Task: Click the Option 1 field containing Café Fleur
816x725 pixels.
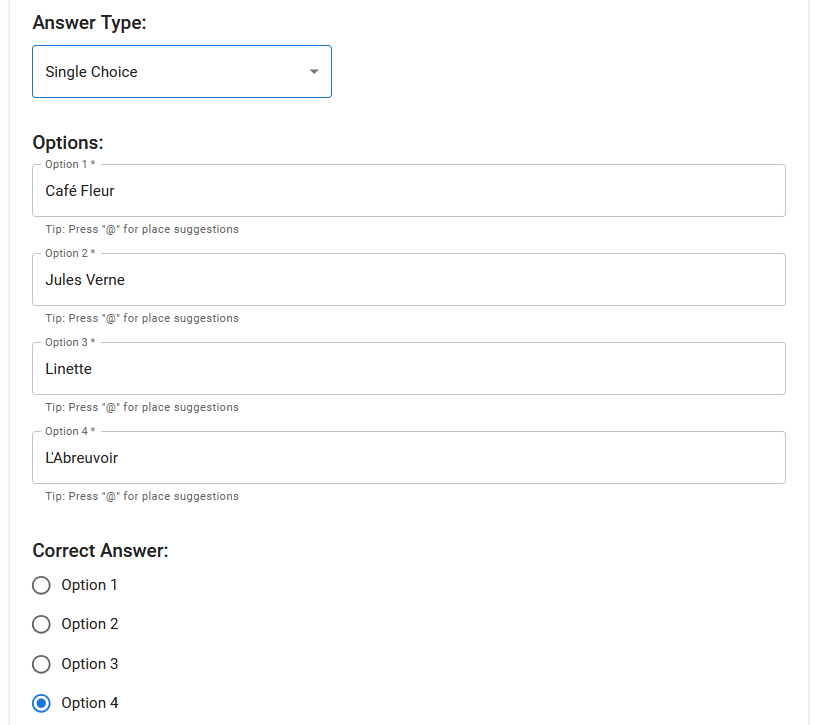Action: (408, 191)
